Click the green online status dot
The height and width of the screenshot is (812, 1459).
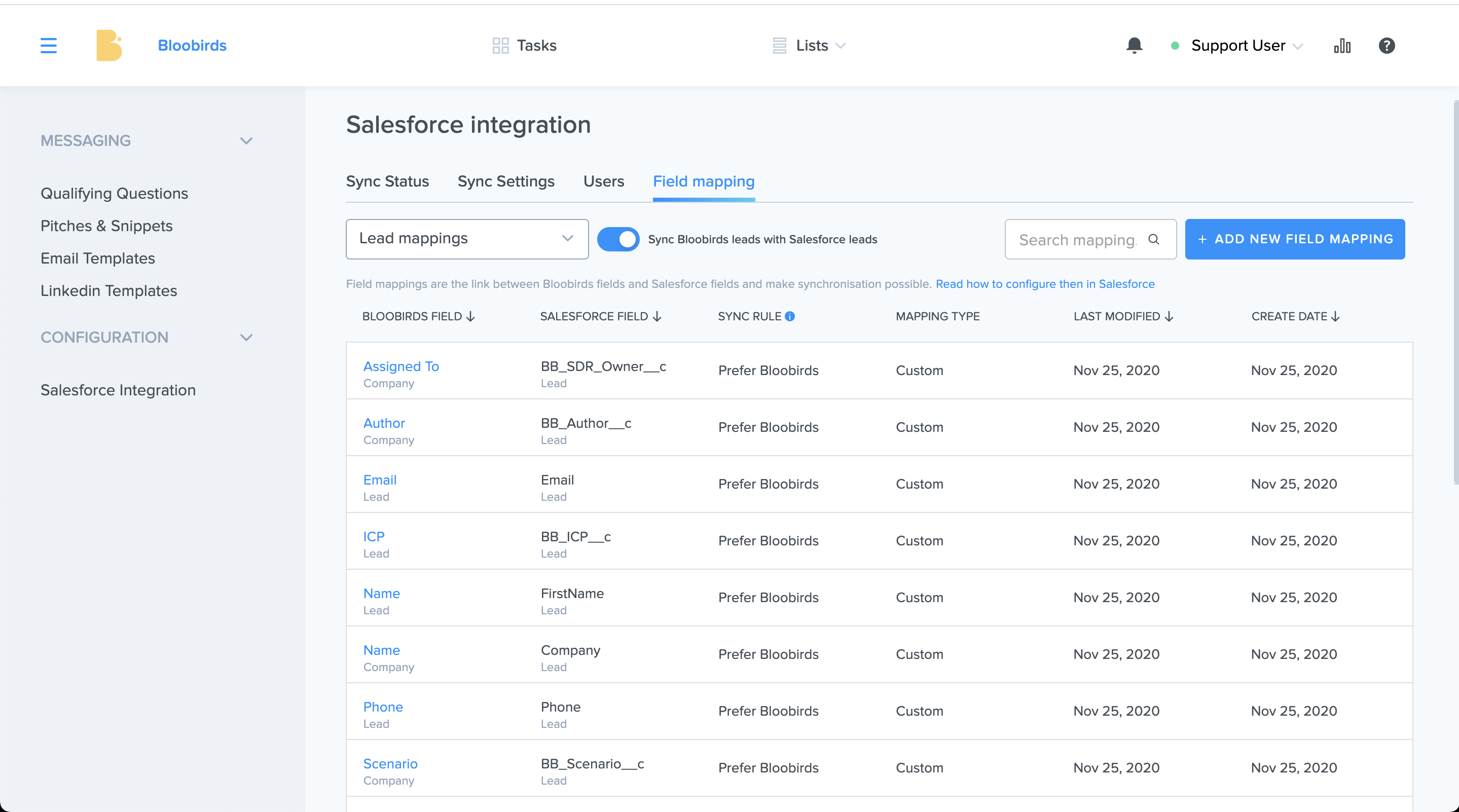pyautogui.click(x=1175, y=46)
